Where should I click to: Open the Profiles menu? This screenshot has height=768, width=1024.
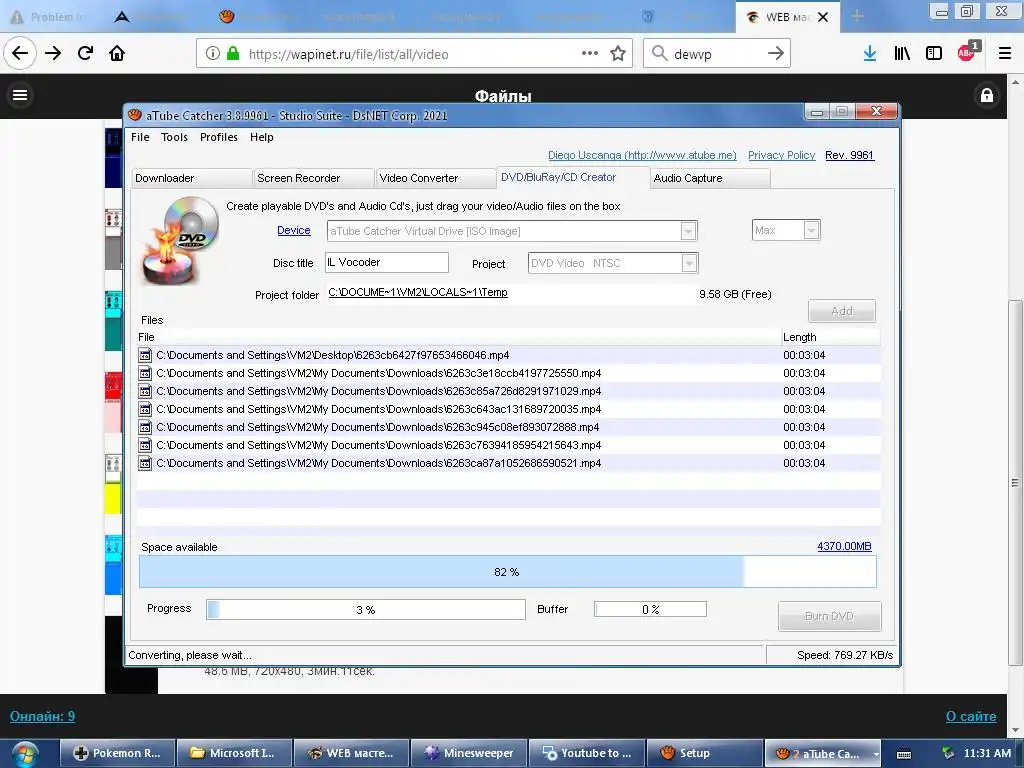tap(219, 137)
